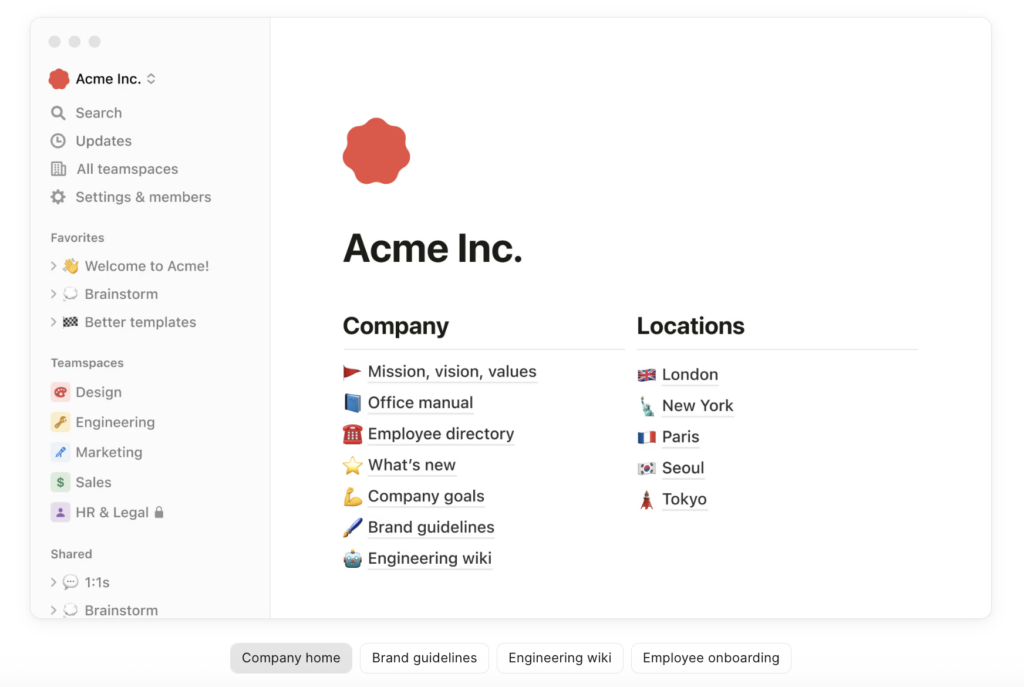Open the Mission, vision, values page
The height and width of the screenshot is (687, 1024).
(x=452, y=372)
